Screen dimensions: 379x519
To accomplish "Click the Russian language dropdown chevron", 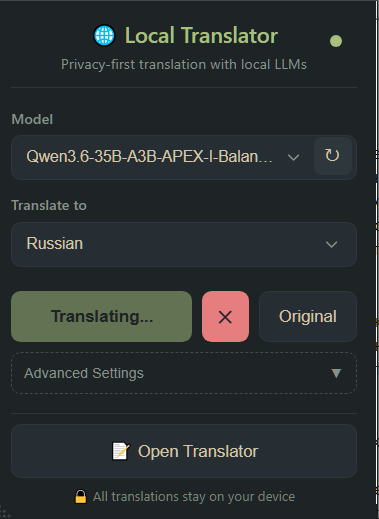I will (331, 244).
